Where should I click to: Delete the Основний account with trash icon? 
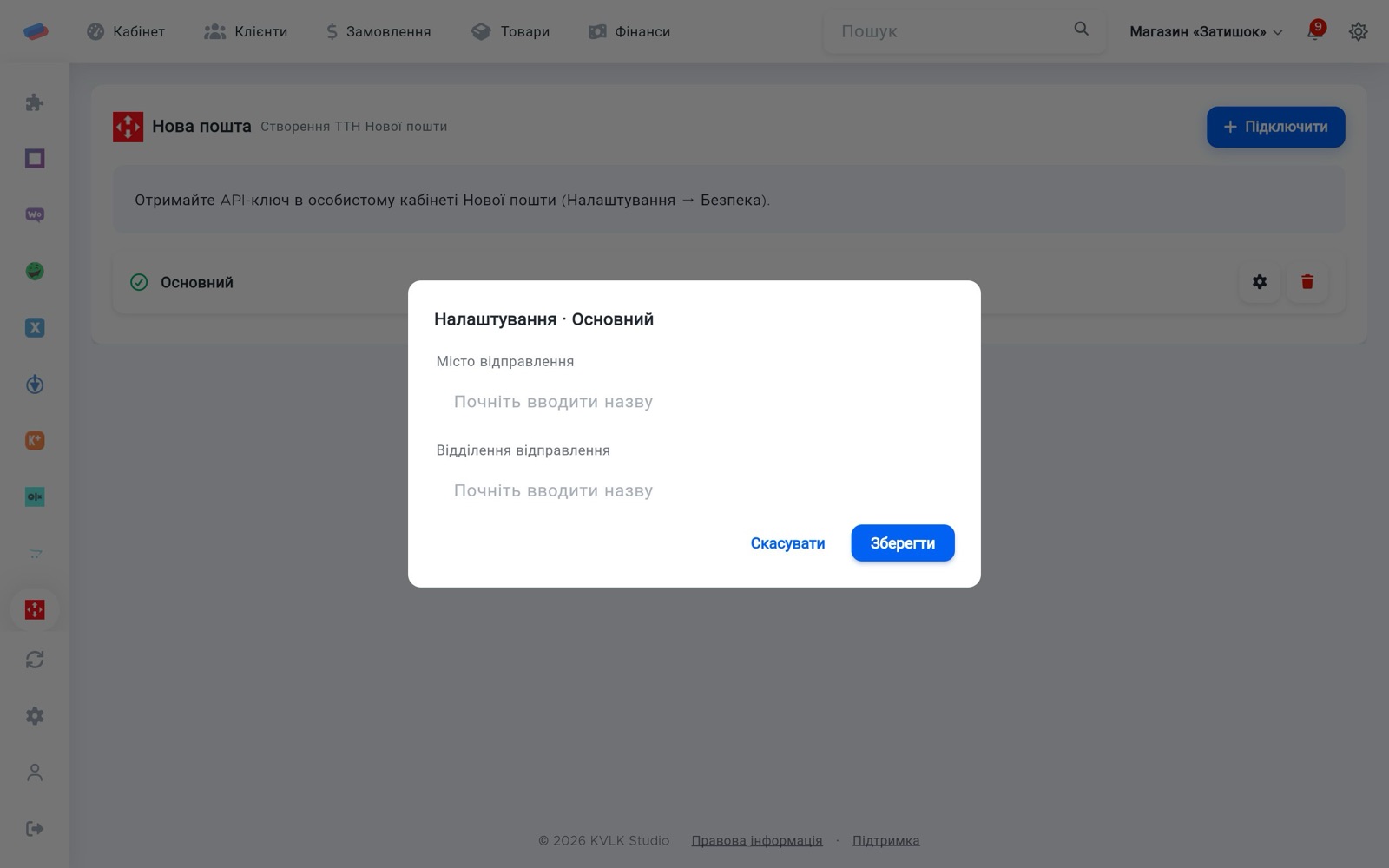[x=1307, y=282]
